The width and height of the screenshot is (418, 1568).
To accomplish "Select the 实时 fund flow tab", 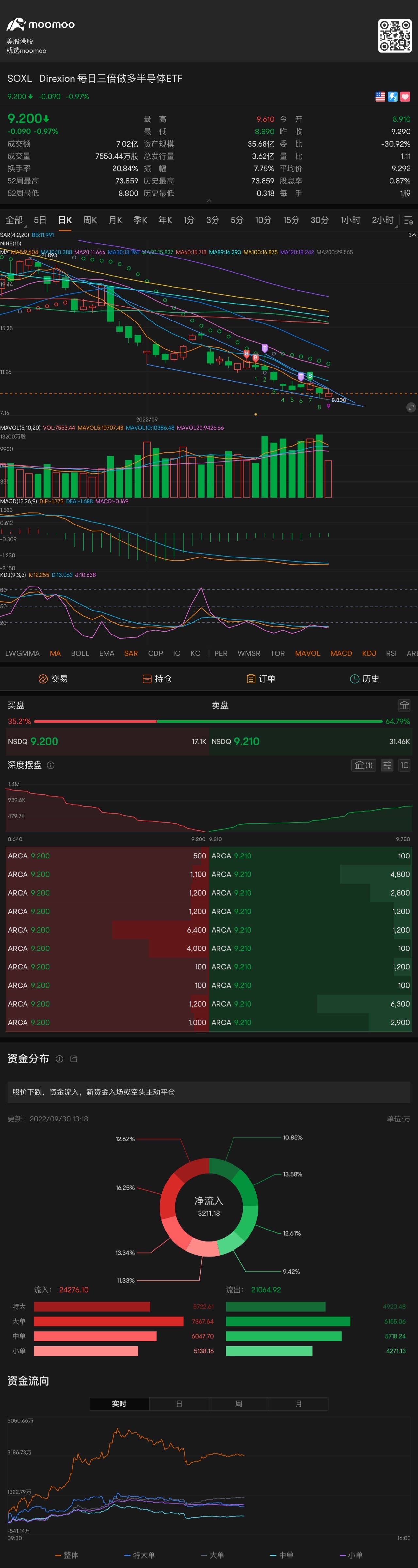I will pos(120,1403).
